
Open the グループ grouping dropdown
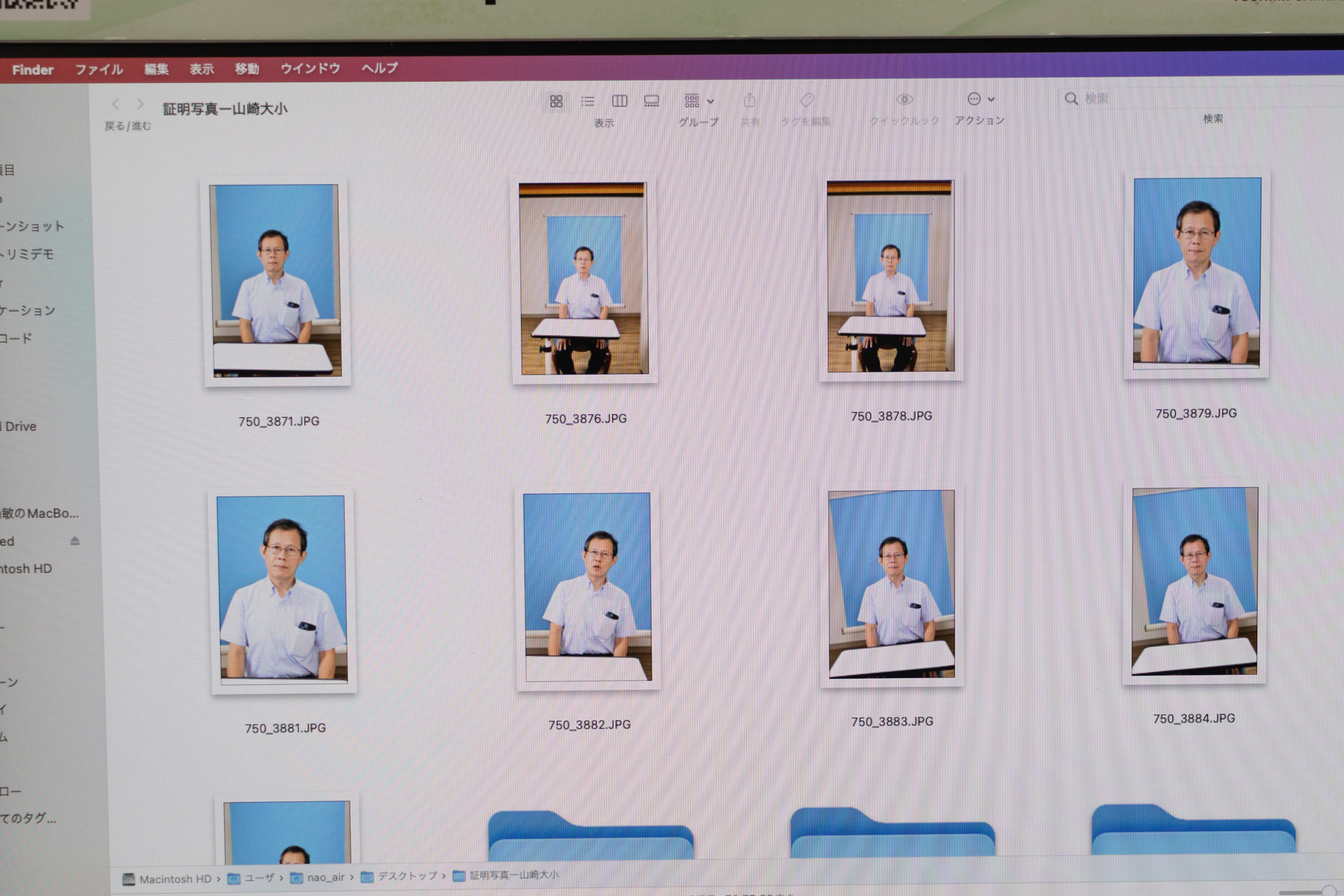click(x=699, y=101)
